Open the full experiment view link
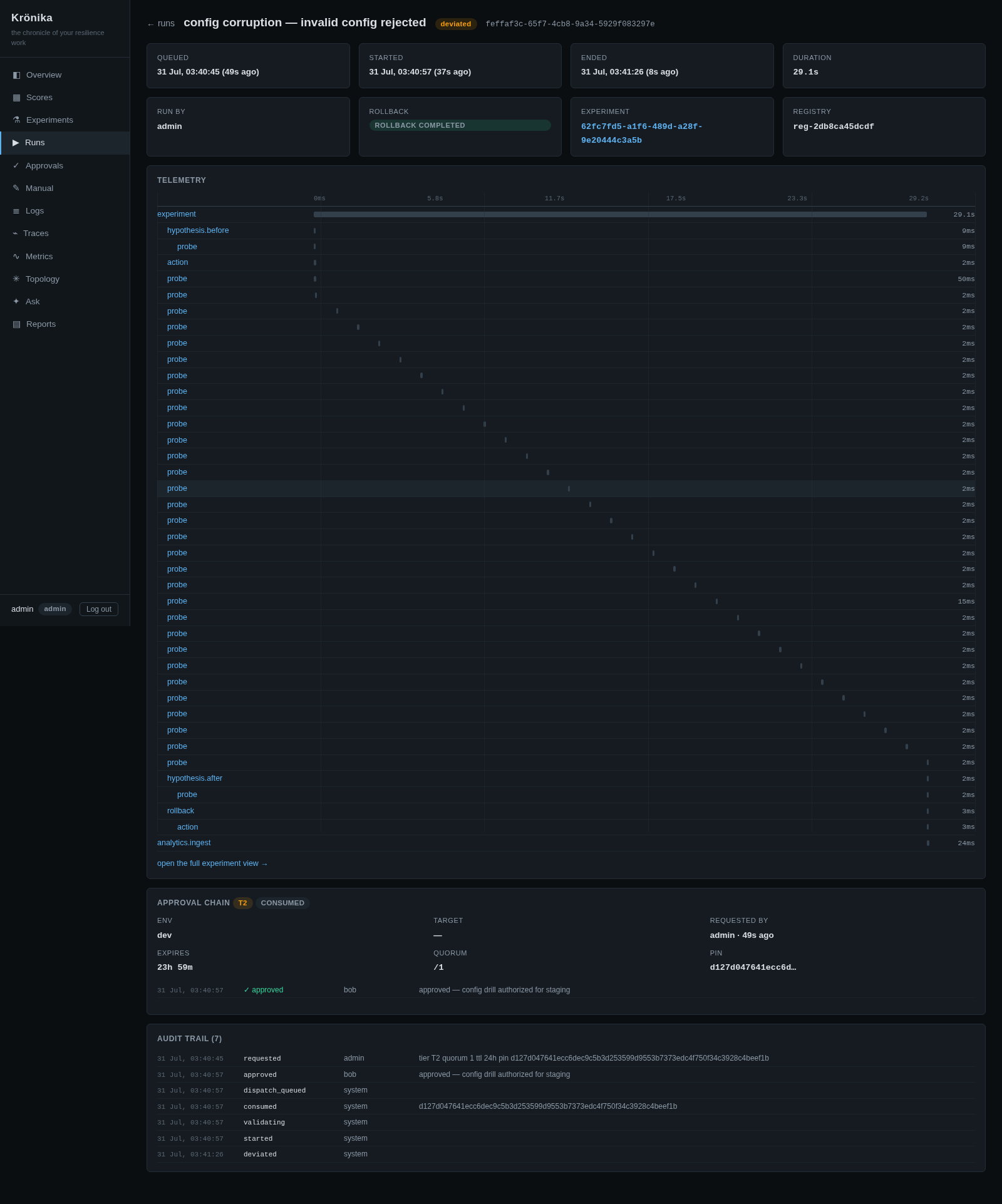 click(212, 863)
